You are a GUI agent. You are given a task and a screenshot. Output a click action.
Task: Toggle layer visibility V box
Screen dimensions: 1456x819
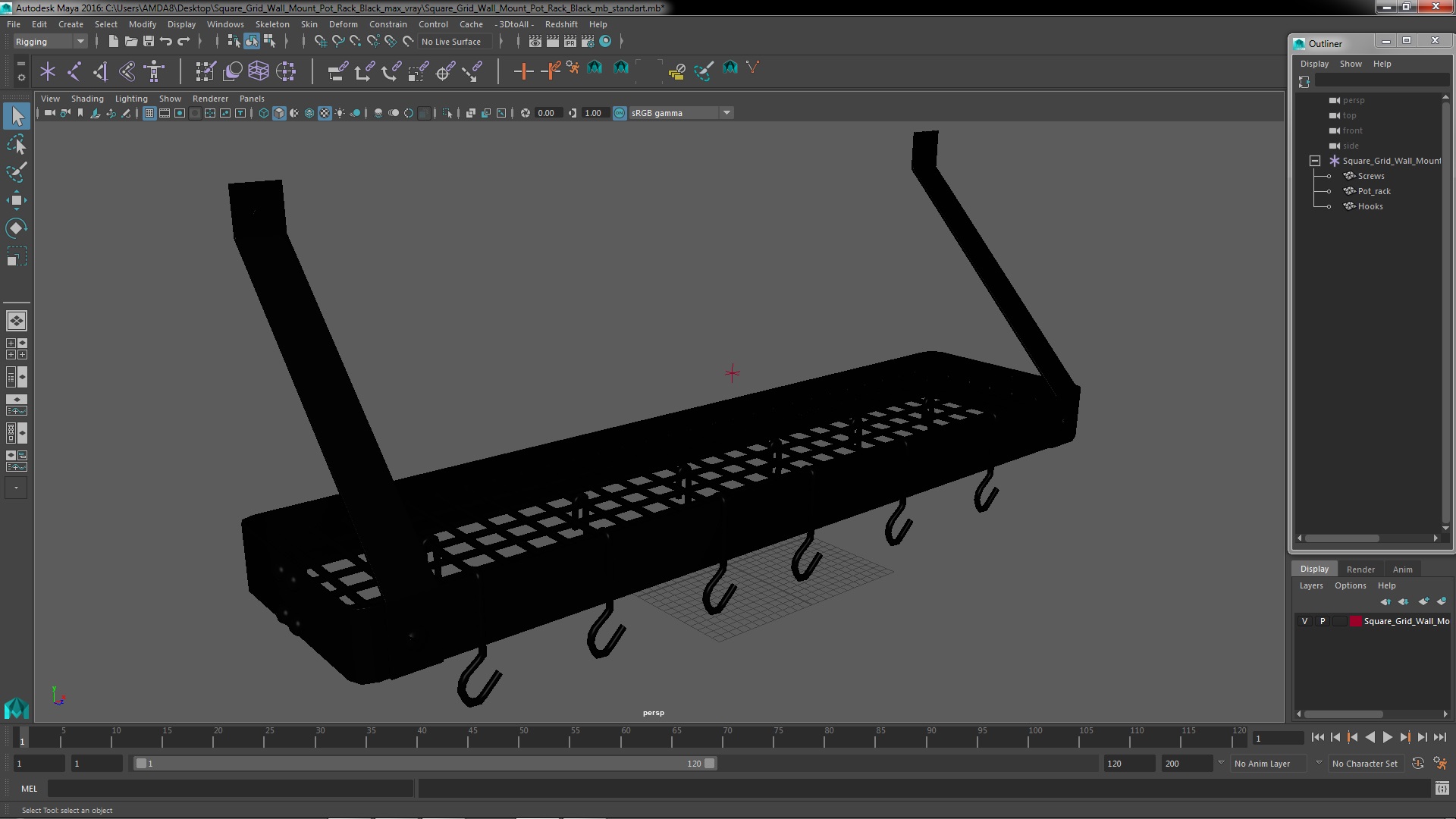[x=1304, y=621]
